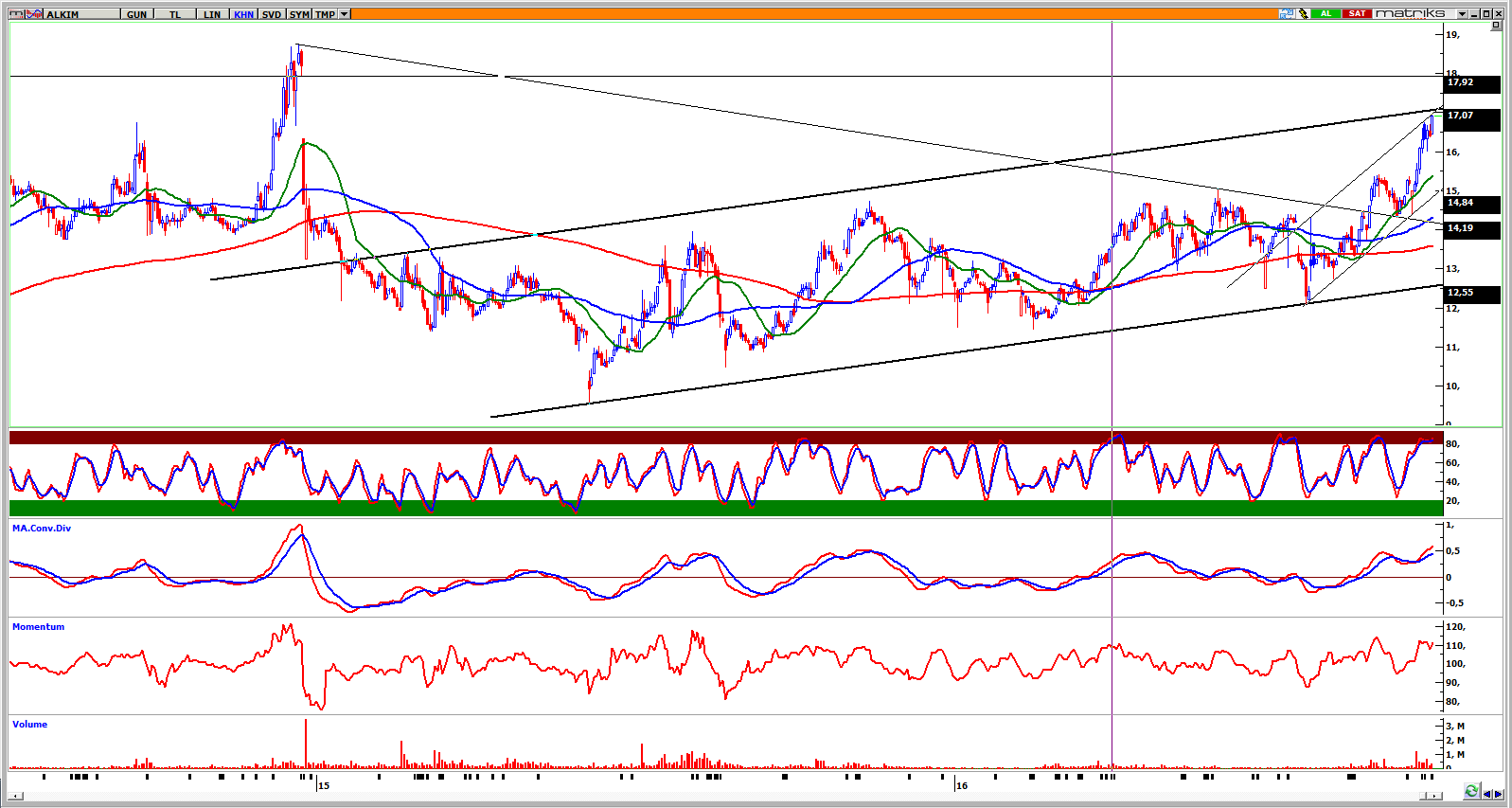
Task: Toggle the SYM button in the toolbar
Action: [x=299, y=14]
